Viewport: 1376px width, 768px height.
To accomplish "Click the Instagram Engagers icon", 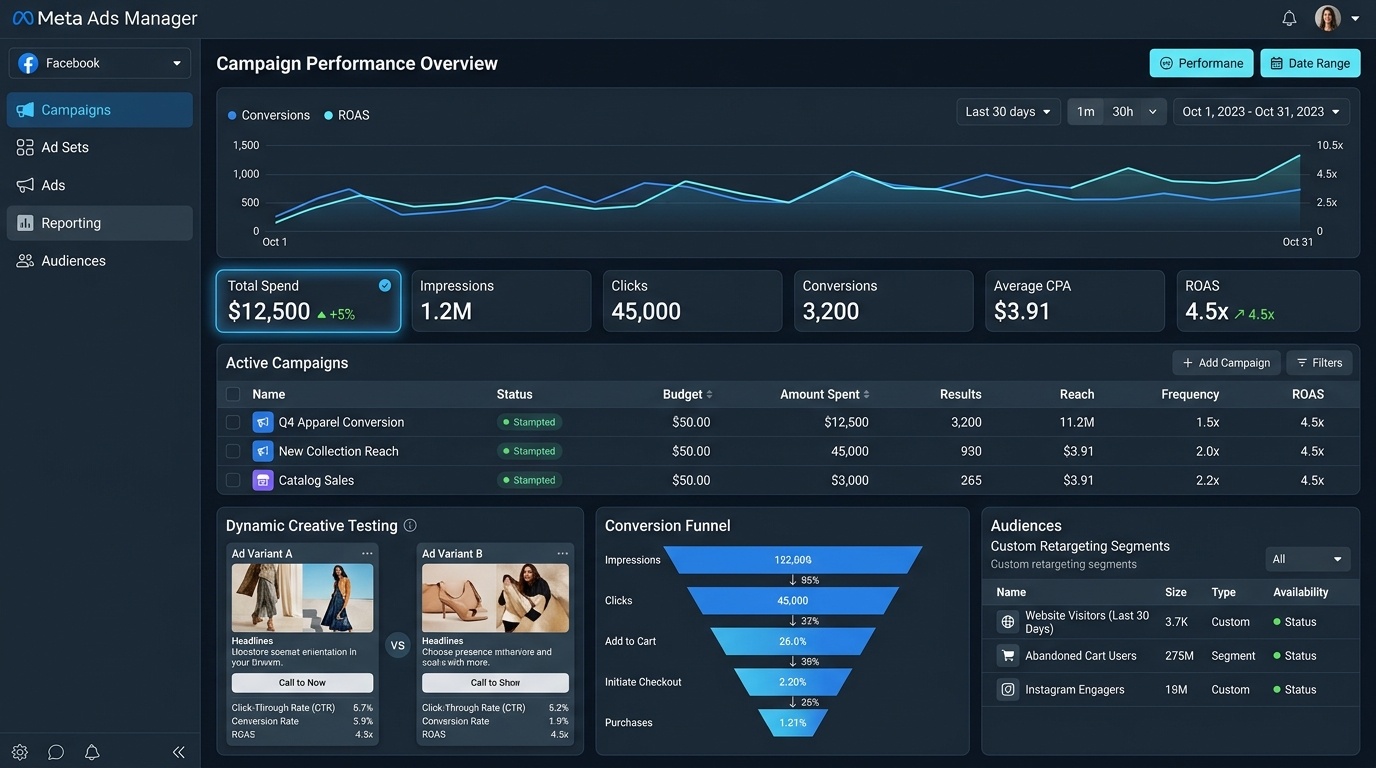I will (1008, 690).
